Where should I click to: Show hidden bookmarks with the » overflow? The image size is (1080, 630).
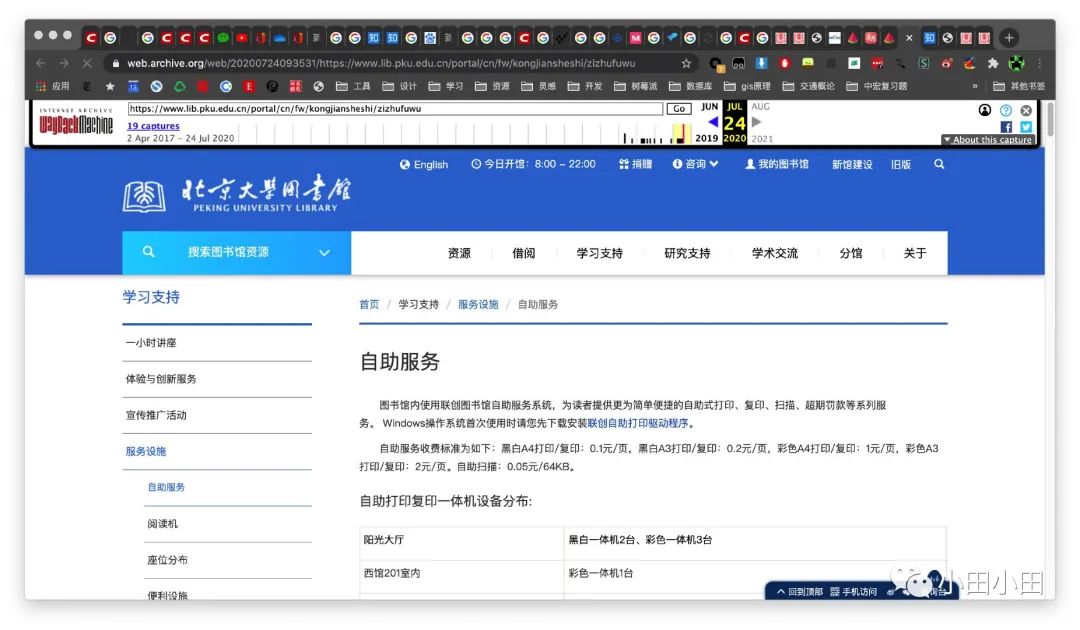[x=975, y=86]
